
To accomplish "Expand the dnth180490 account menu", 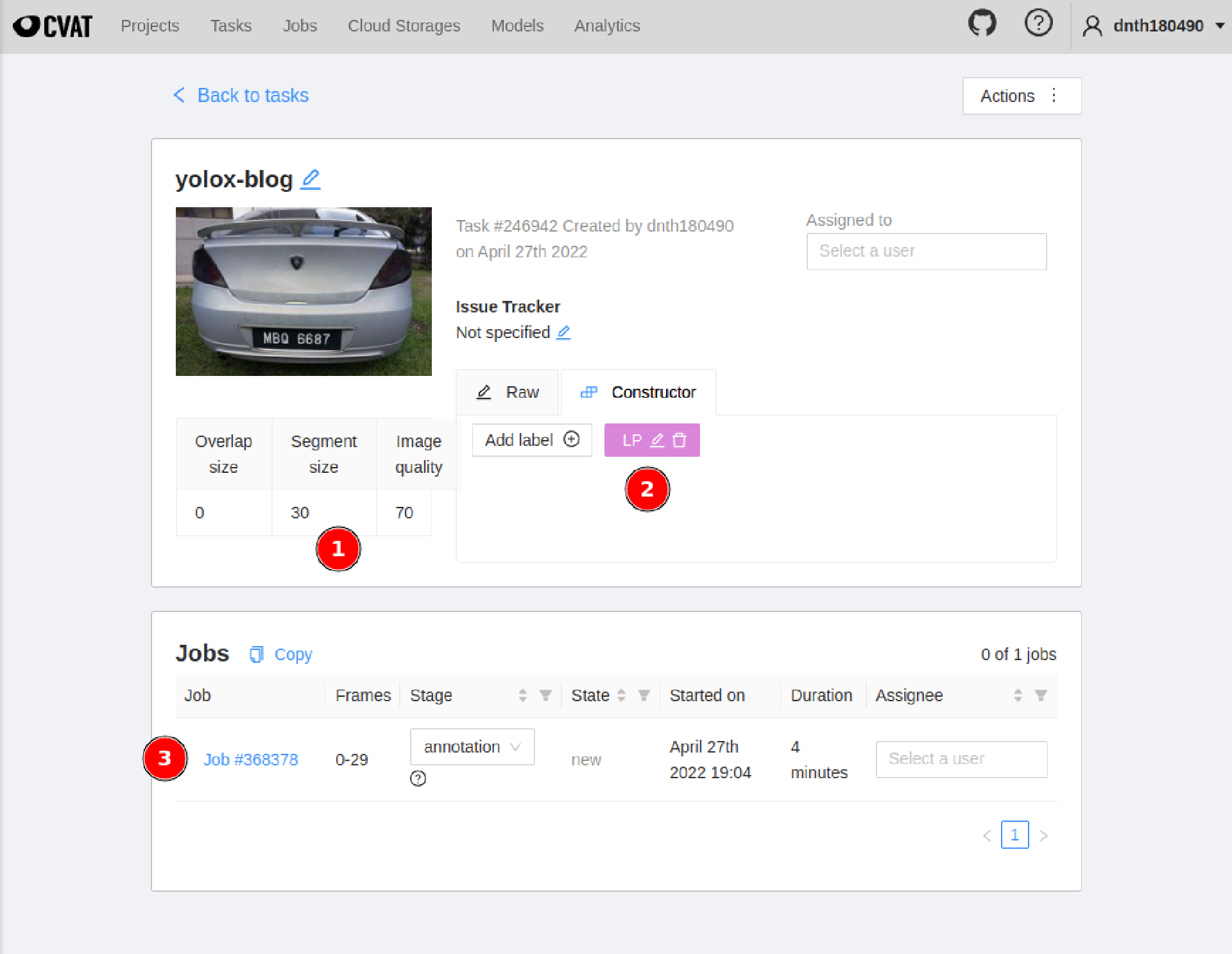I will [x=1220, y=26].
